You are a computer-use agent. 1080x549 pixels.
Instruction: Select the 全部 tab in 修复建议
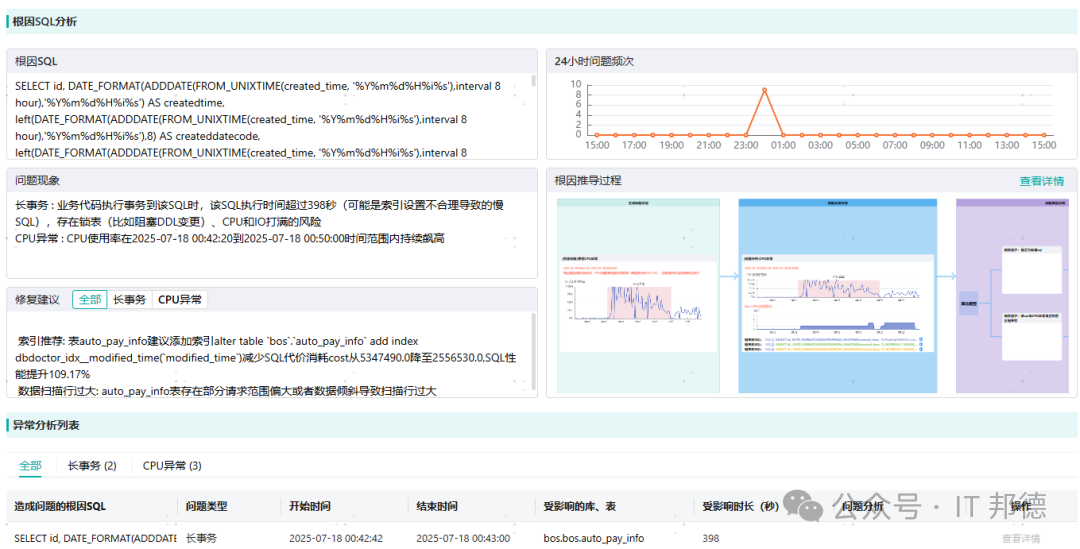[90, 300]
